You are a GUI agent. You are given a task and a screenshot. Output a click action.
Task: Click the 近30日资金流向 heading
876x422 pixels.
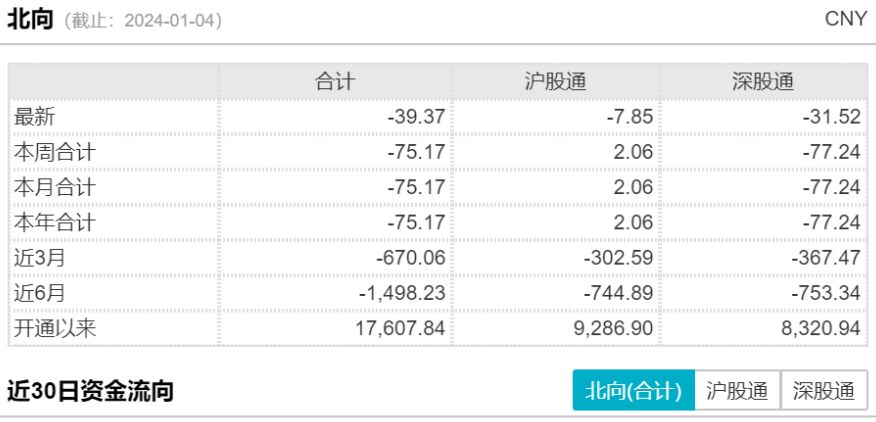tap(90, 391)
